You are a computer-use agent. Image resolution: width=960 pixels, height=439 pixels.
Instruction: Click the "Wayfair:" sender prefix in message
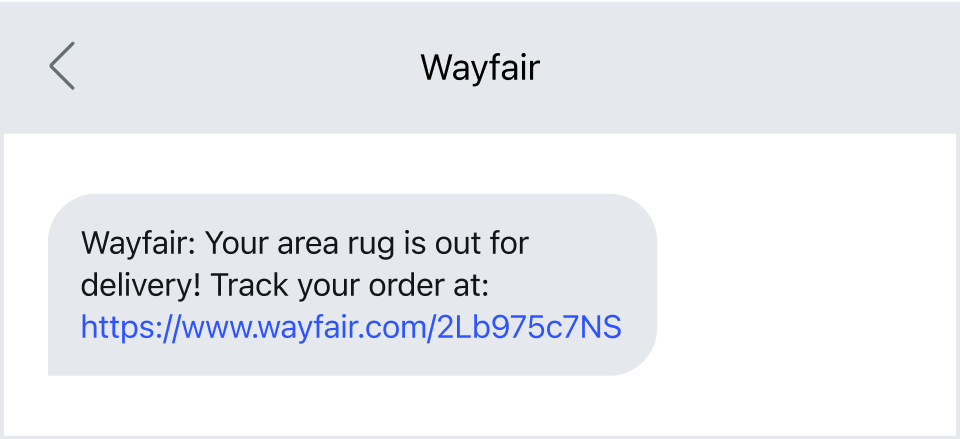point(138,244)
